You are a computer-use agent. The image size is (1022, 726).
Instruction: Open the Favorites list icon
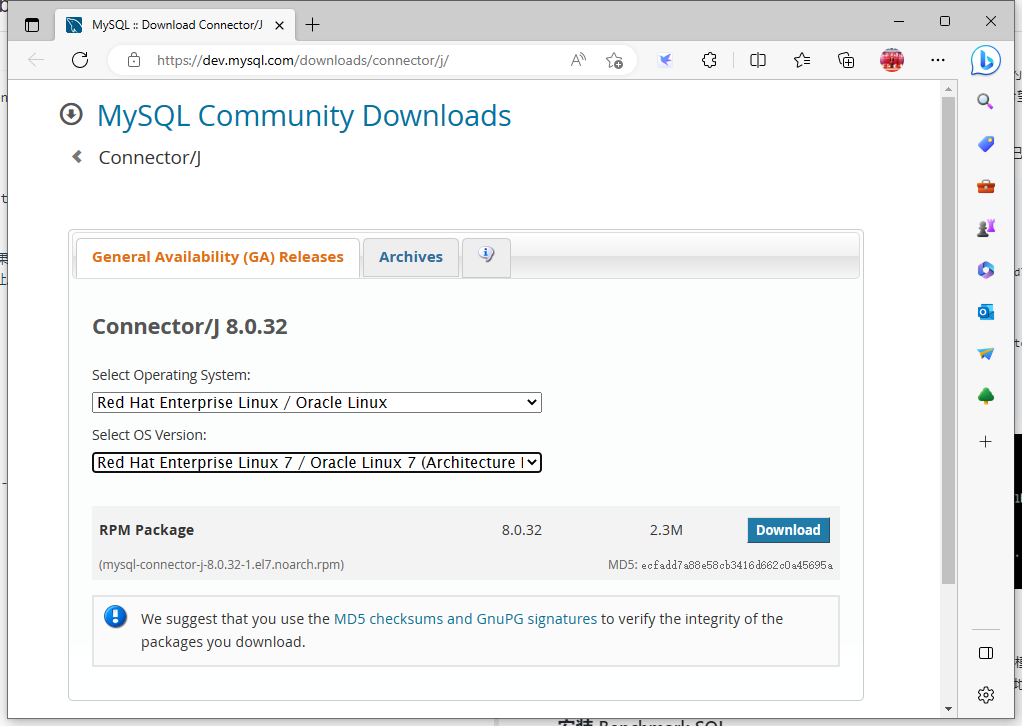802,60
